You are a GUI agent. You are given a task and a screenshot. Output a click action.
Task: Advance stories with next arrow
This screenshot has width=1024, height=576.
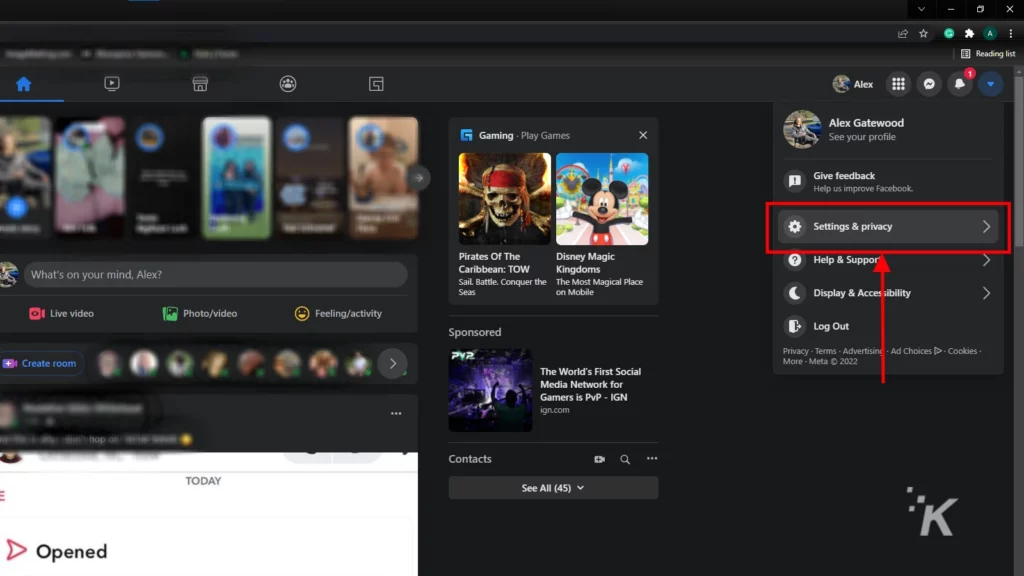pyautogui.click(x=419, y=178)
